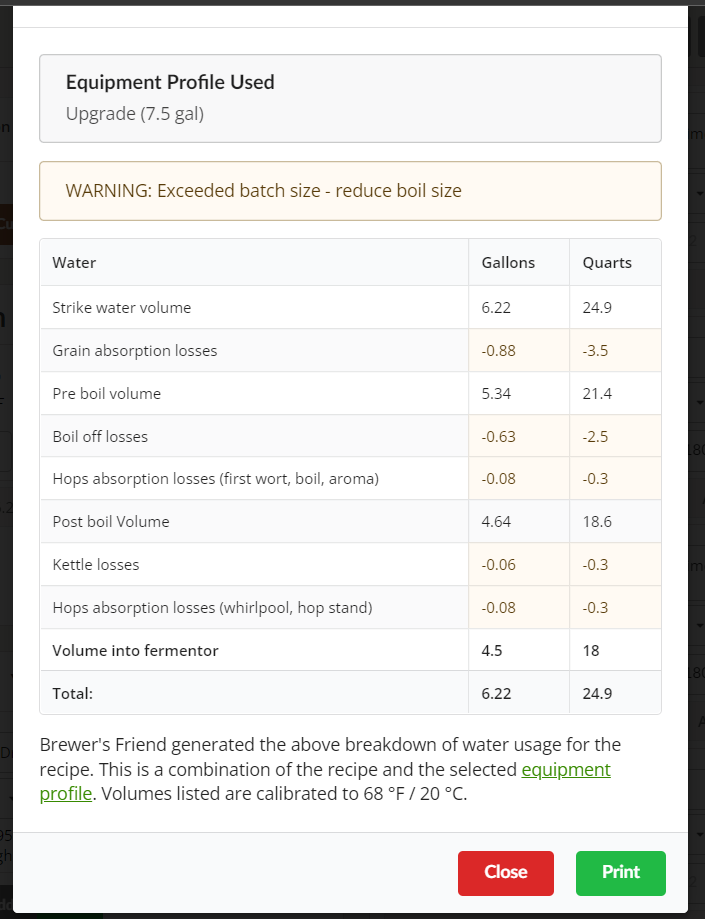This screenshot has width=705, height=919.
Task: Click the exceeded batch size warning banner
Action: (350, 191)
